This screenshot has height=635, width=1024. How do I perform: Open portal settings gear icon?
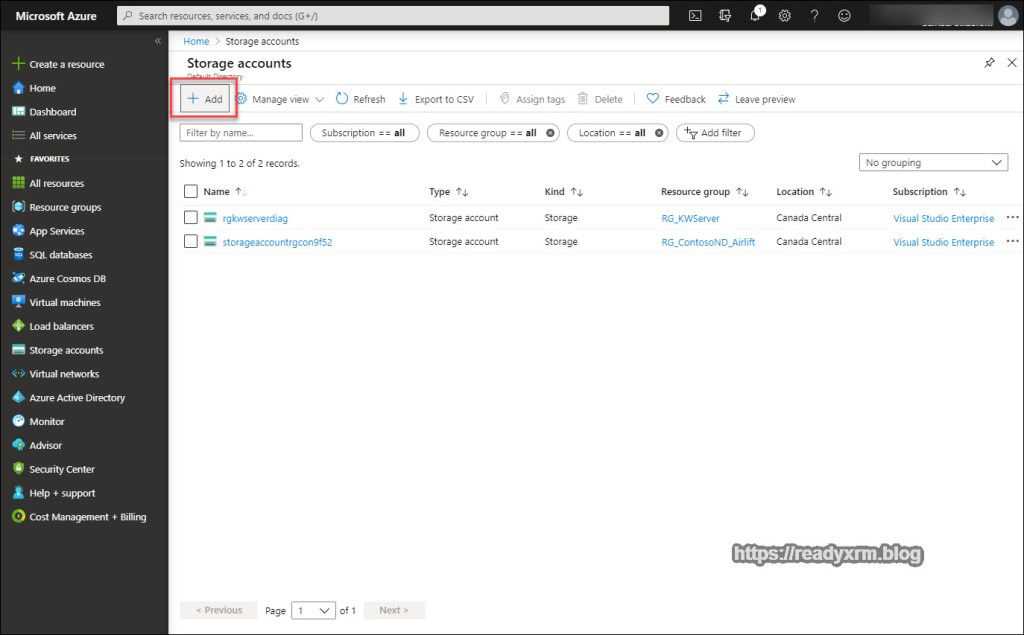785,15
